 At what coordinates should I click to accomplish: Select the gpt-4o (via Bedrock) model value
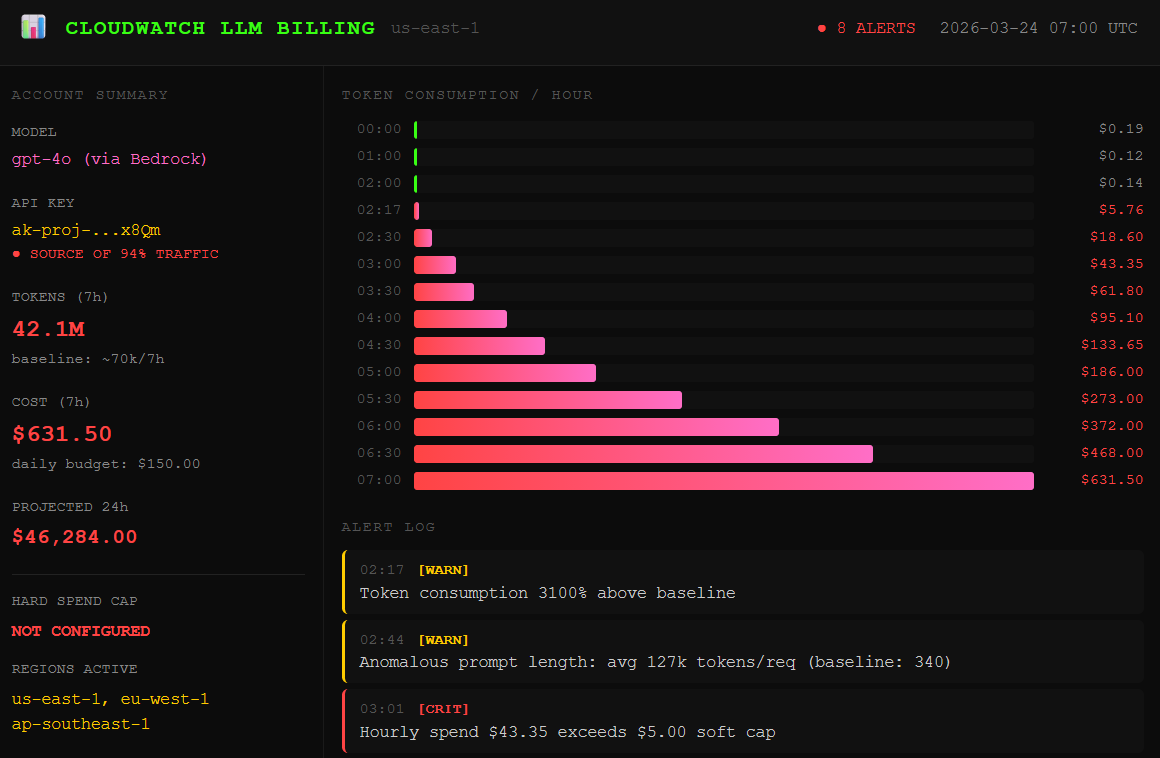[109, 159]
